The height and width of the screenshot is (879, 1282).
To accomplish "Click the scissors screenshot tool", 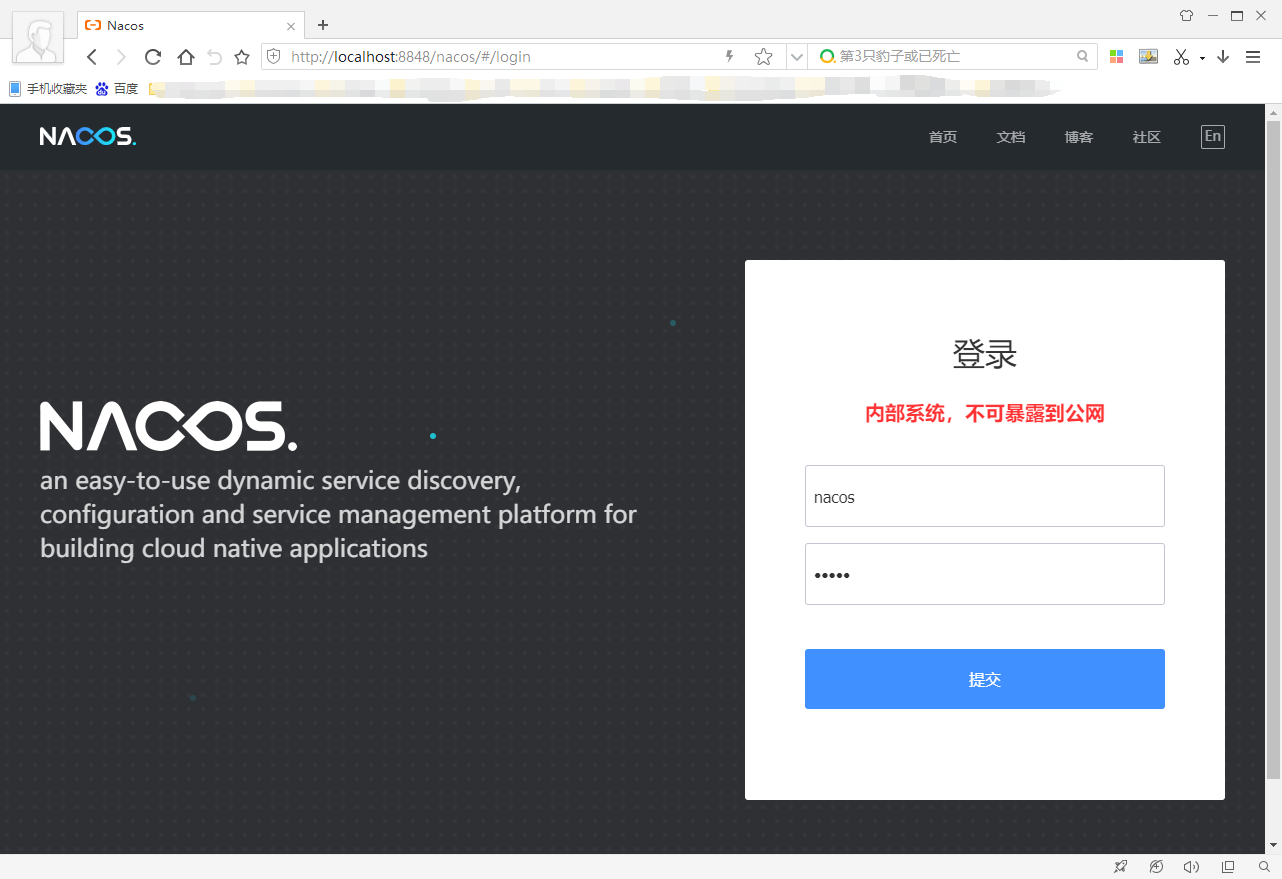I will point(1181,57).
